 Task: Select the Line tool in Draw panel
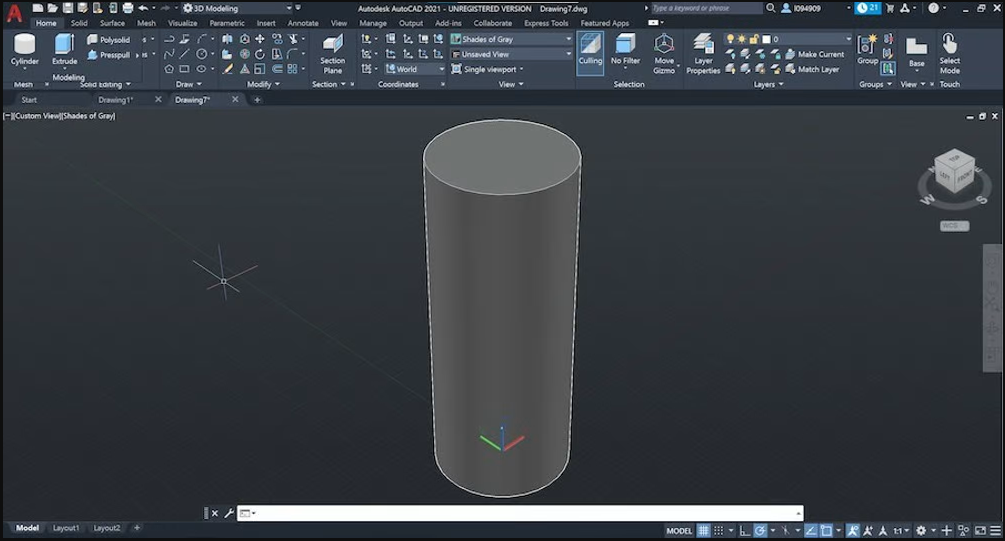pos(185,54)
